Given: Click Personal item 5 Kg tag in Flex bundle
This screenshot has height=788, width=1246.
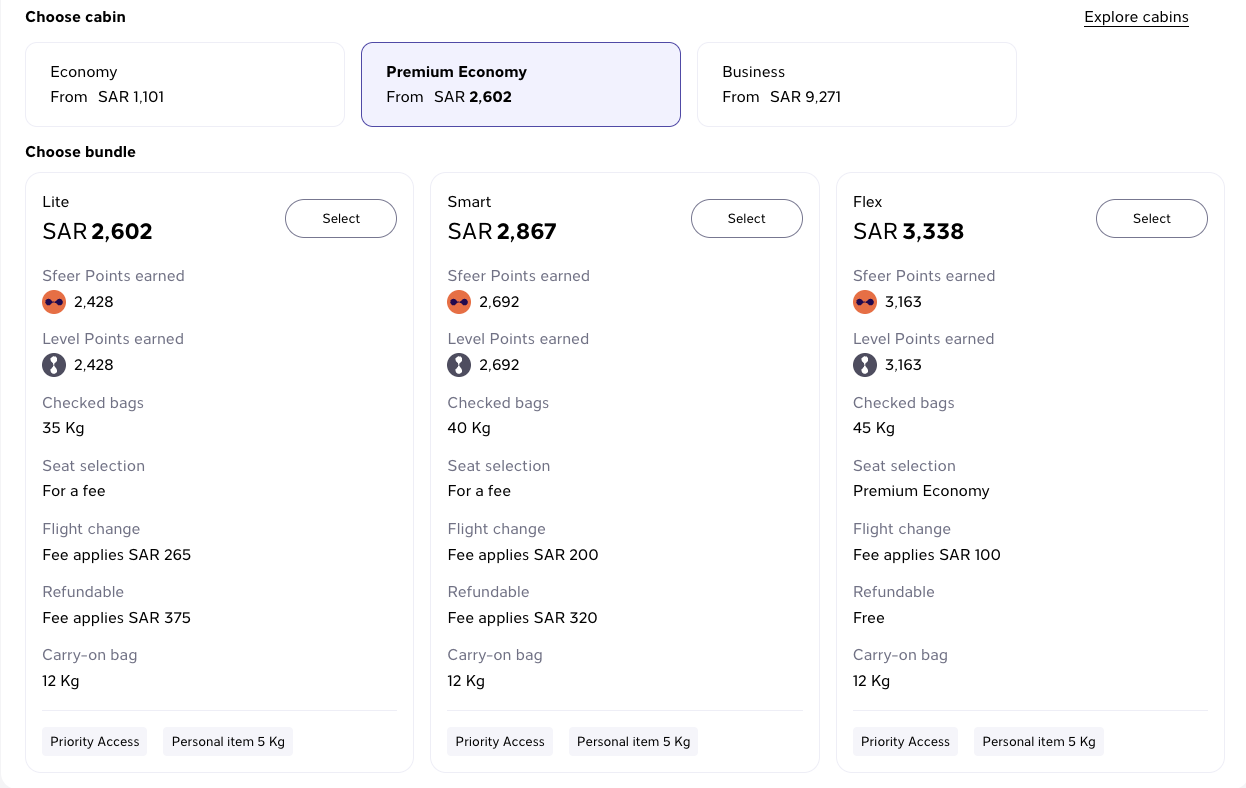Looking at the screenshot, I should (x=1039, y=741).
